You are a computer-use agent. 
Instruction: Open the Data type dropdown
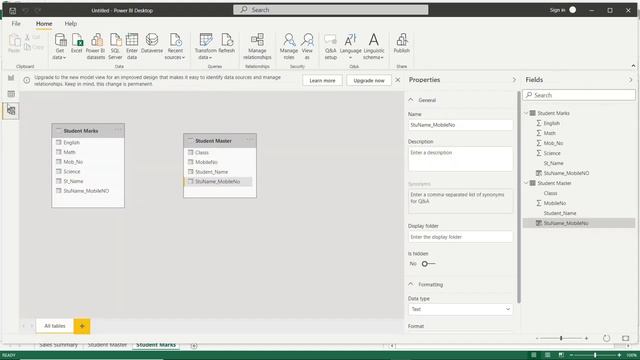(460, 309)
